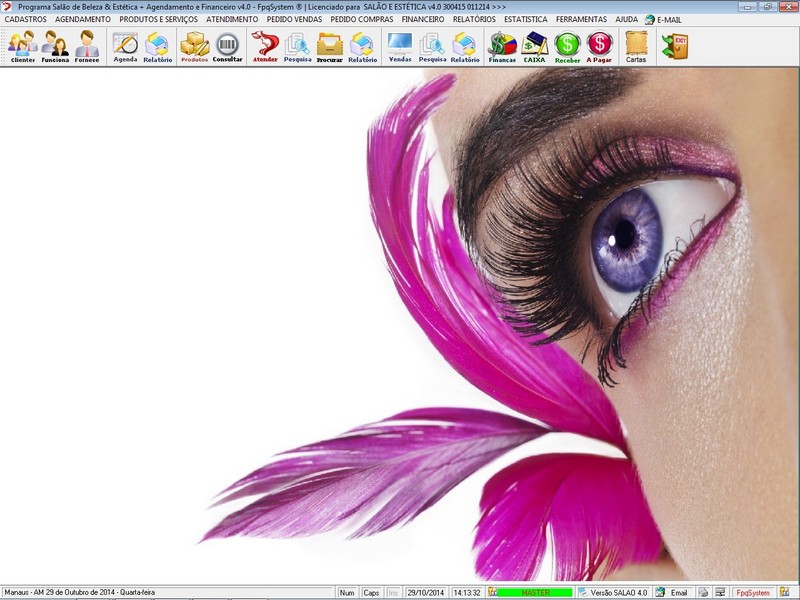This screenshot has width=800, height=600.
Task: Select the Consultar barcode icon
Action: [227, 46]
